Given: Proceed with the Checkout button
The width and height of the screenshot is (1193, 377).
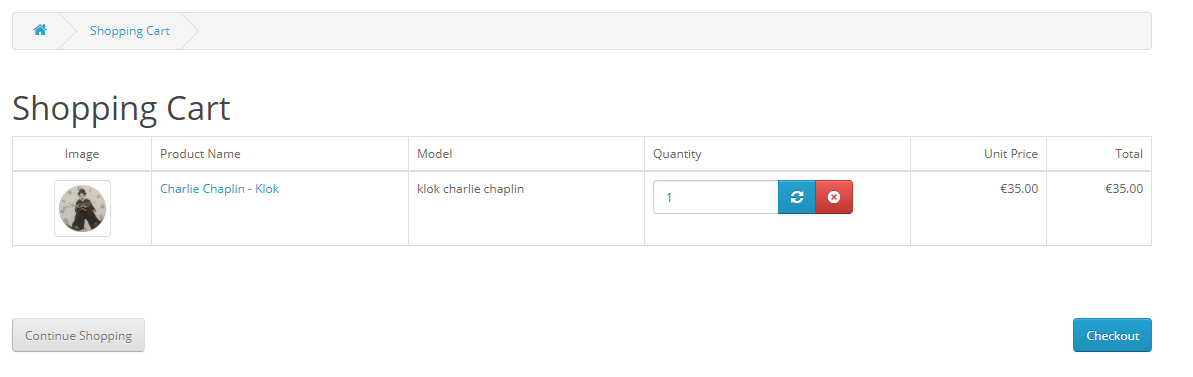Looking at the screenshot, I should coord(1112,335).
